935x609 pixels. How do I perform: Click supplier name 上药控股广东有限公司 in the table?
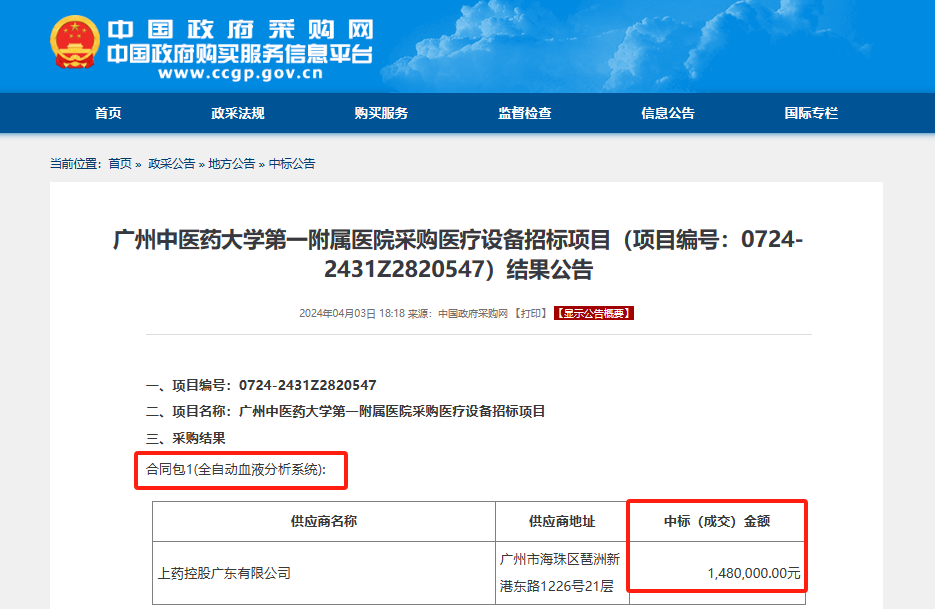point(224,573)
